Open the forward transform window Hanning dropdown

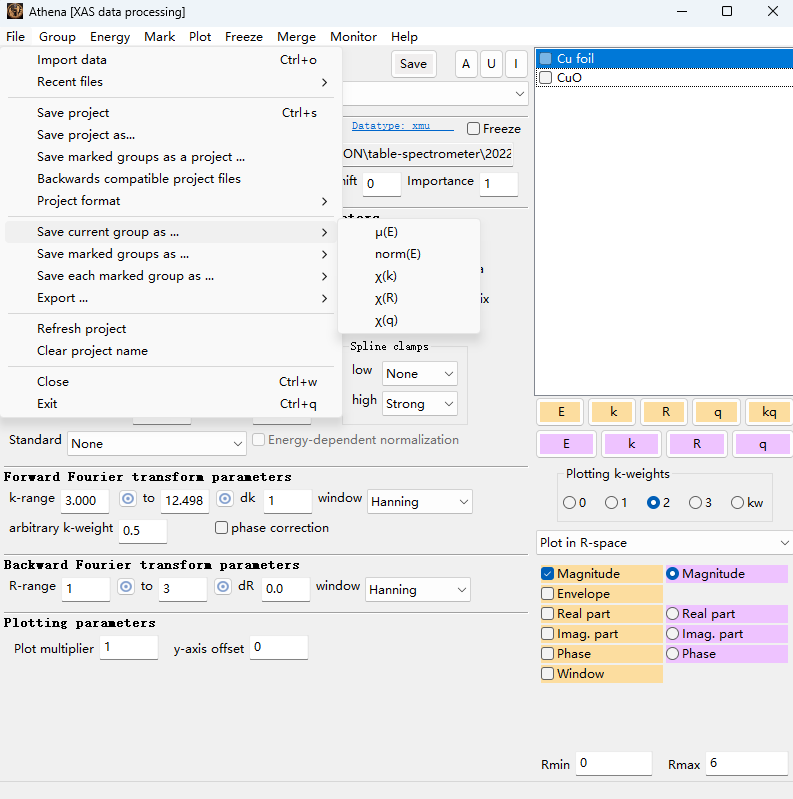click(420, 501)
